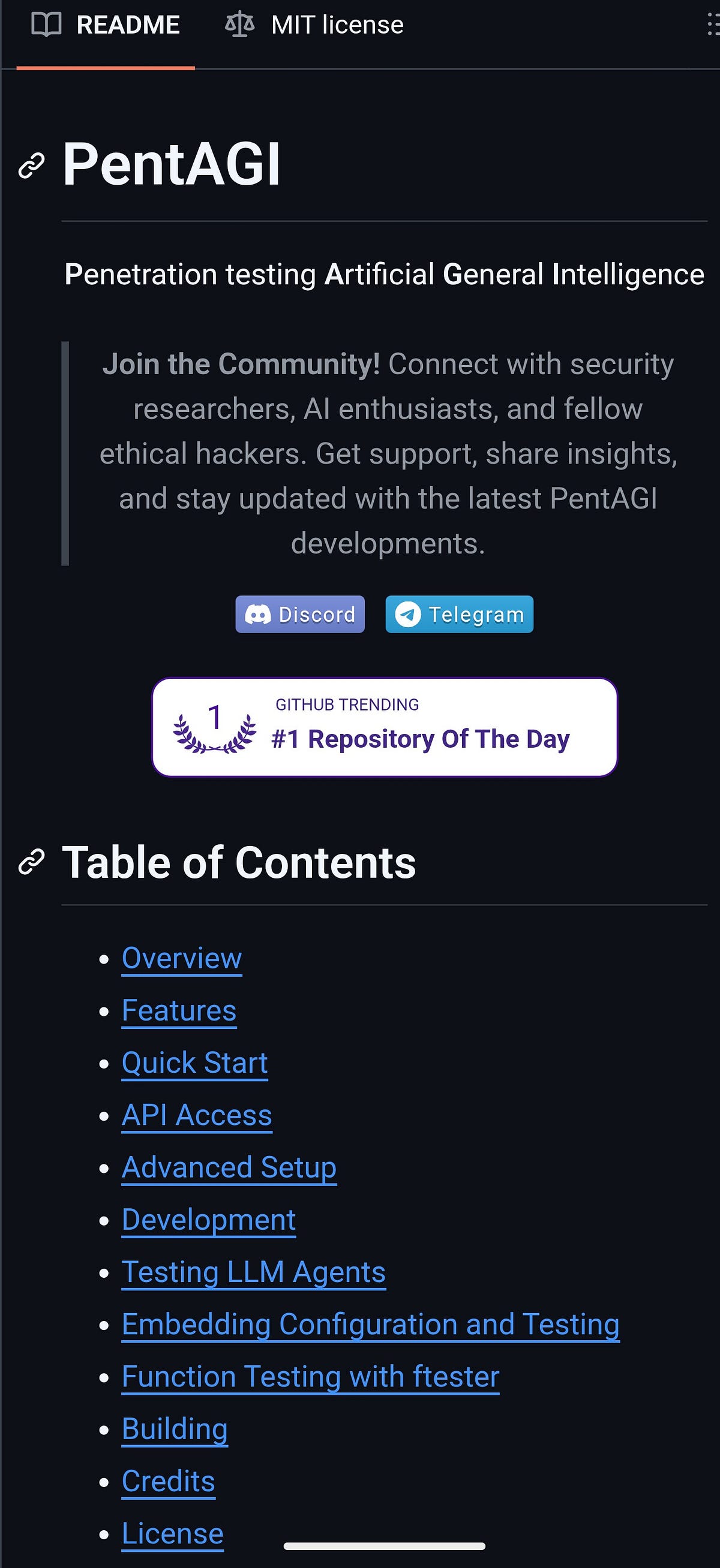720x1568 pixels.
Task: Click the Discord logo in the badge
Action: coord(257,615)
